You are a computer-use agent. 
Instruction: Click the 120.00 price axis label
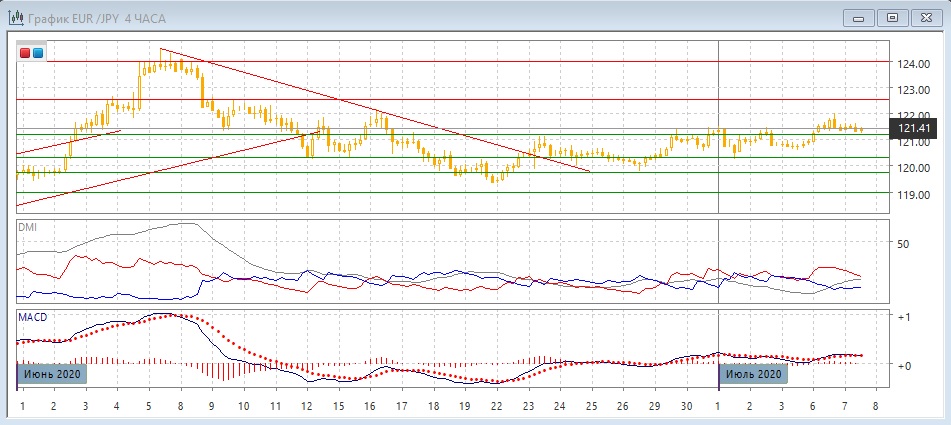(x=914, y=168)
